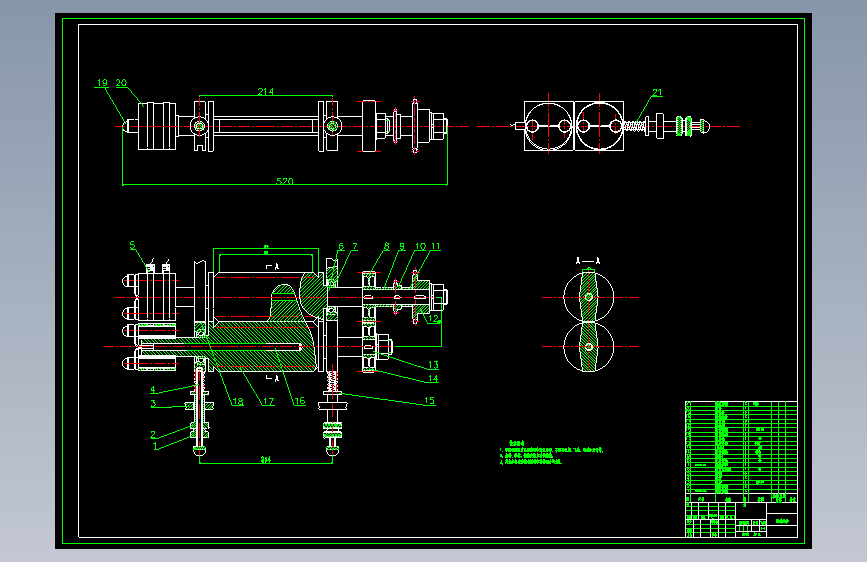Click part number label 20
This screenshot has height=562, width=867.
coord(121,82)
